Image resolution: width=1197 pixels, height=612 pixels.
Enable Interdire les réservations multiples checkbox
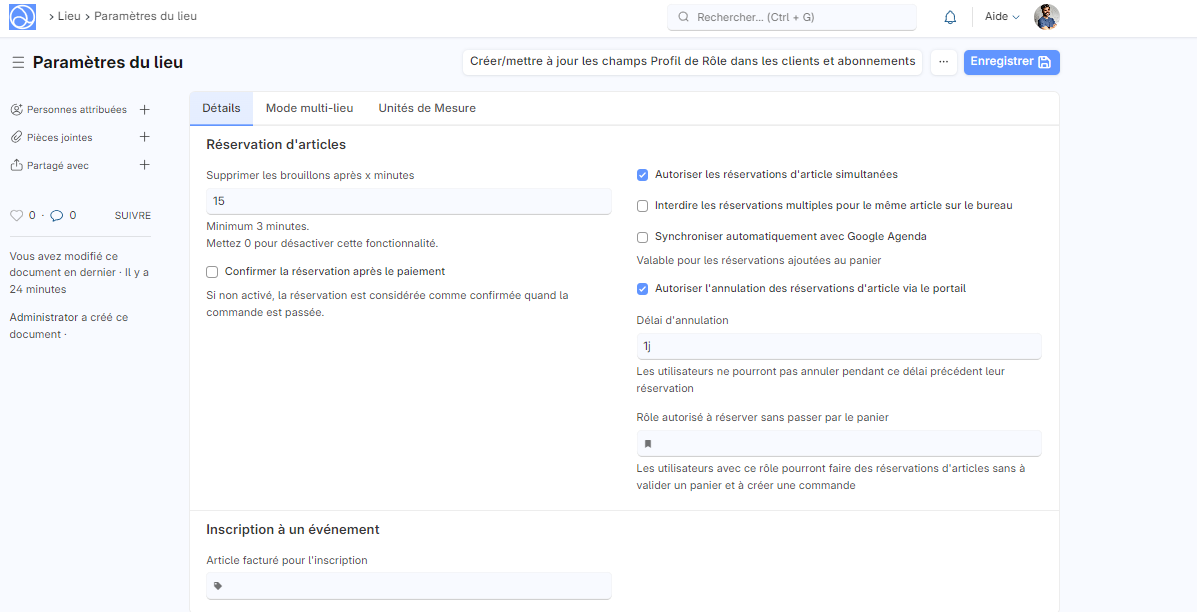pos(643,206)
